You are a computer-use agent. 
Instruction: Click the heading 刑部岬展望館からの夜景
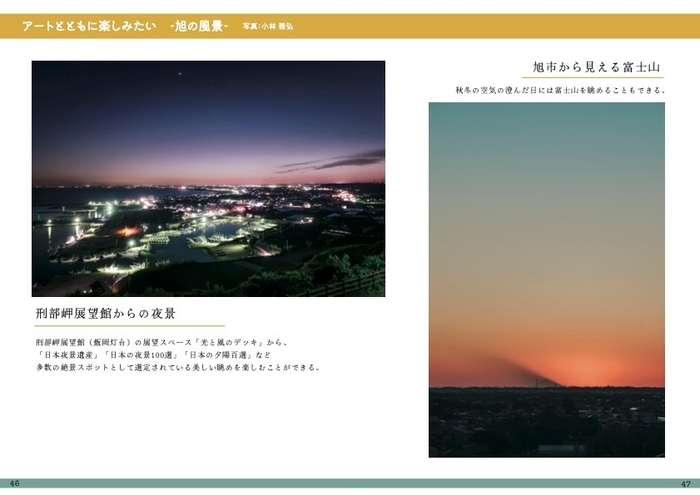tap(104, 314)
